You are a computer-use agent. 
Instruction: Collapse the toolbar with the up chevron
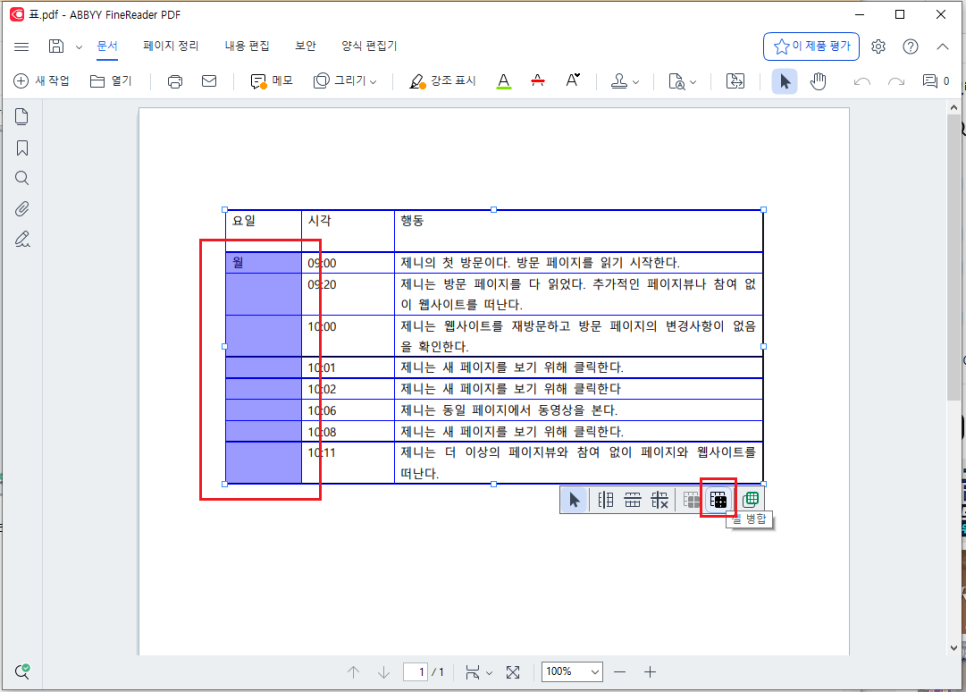(x=943, y=46)
